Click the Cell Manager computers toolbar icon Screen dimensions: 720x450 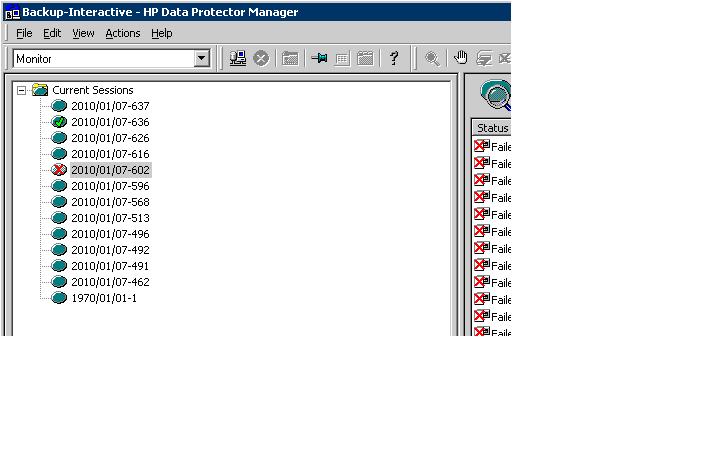238,58
